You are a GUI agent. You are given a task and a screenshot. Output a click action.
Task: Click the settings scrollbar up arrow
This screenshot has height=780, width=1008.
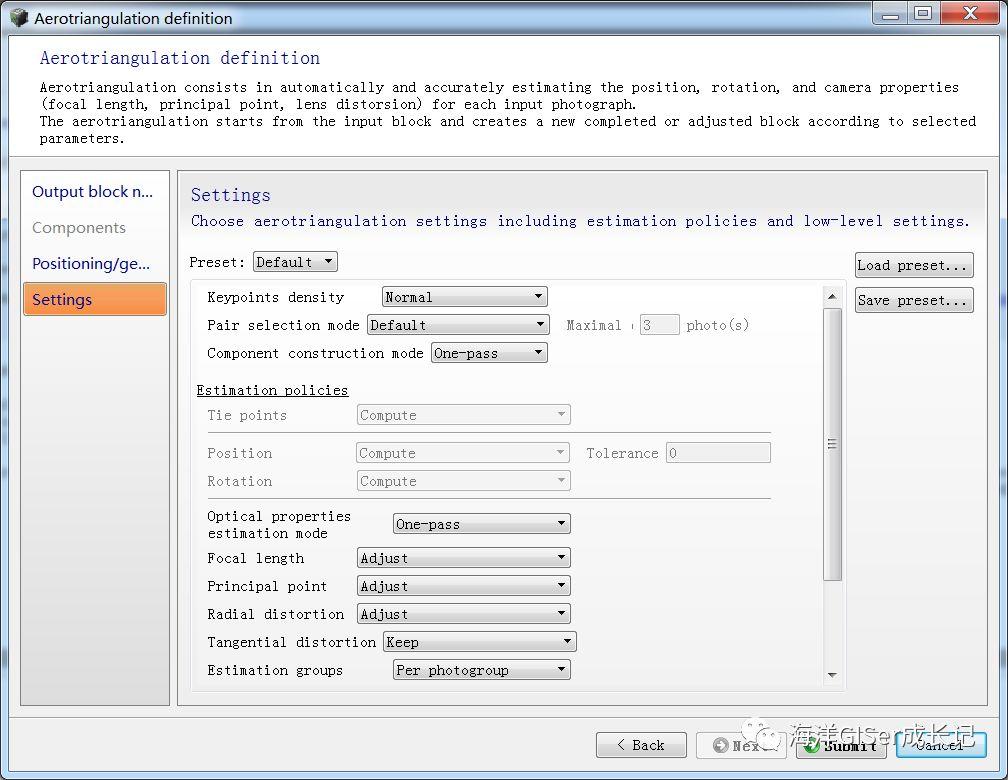pyautogui.click(x=832, y=296)
